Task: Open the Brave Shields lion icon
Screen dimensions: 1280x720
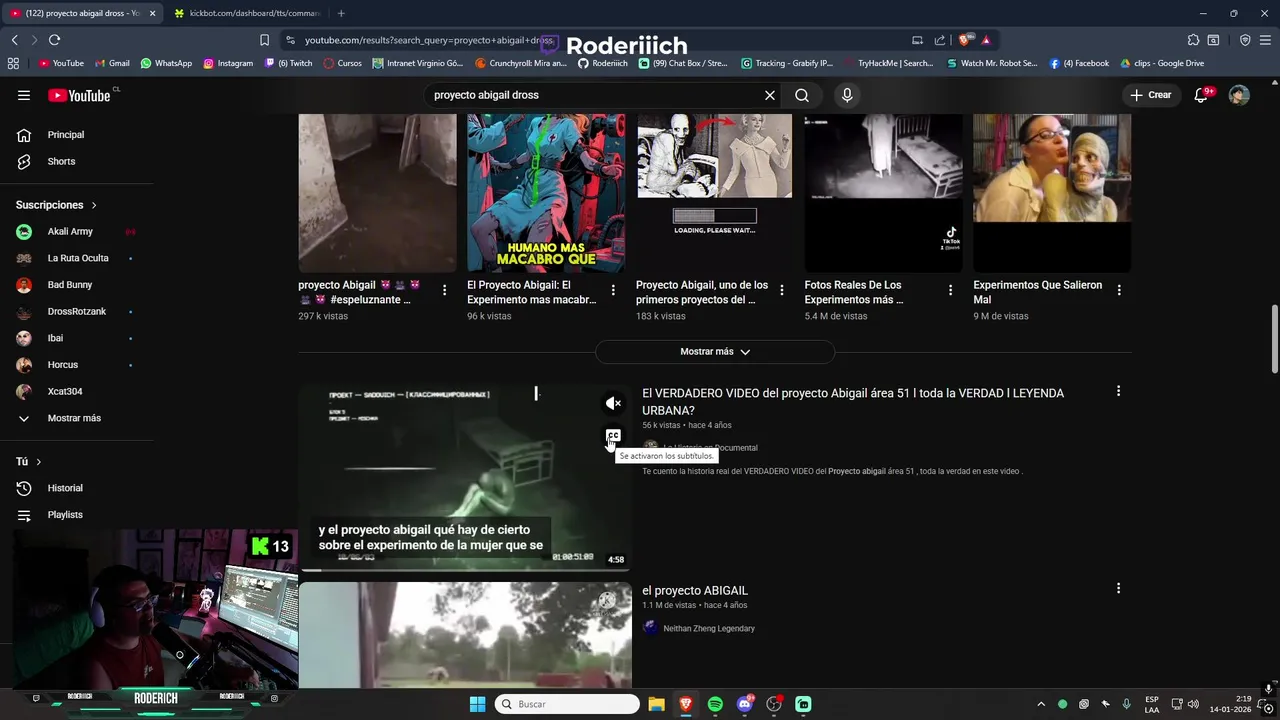Action: click(x=964, y=40)
